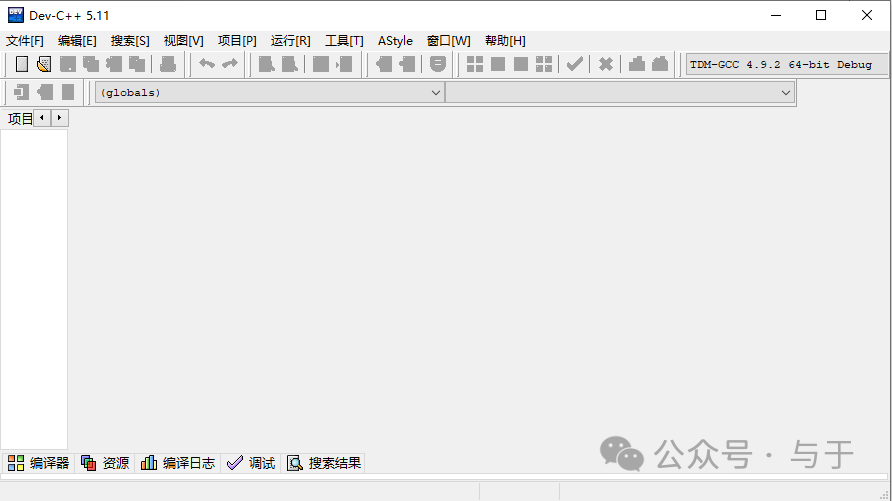Open the 视图[V] menu

click(184, 41)
